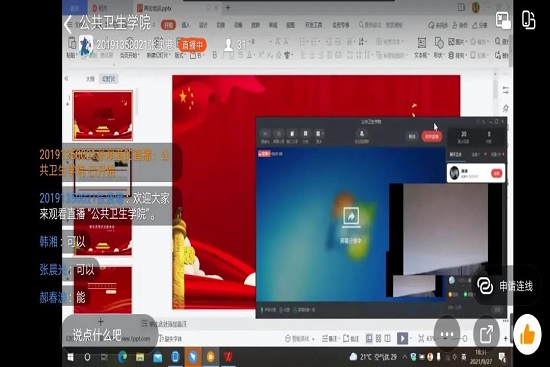
Task: Open the share icon beside the like button
Action: point(486,334)
